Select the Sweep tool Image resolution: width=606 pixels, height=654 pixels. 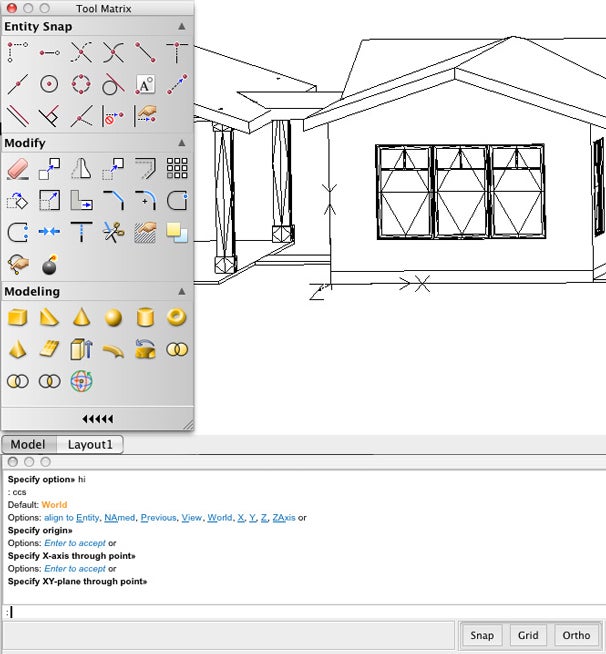[x=113, y=350]
